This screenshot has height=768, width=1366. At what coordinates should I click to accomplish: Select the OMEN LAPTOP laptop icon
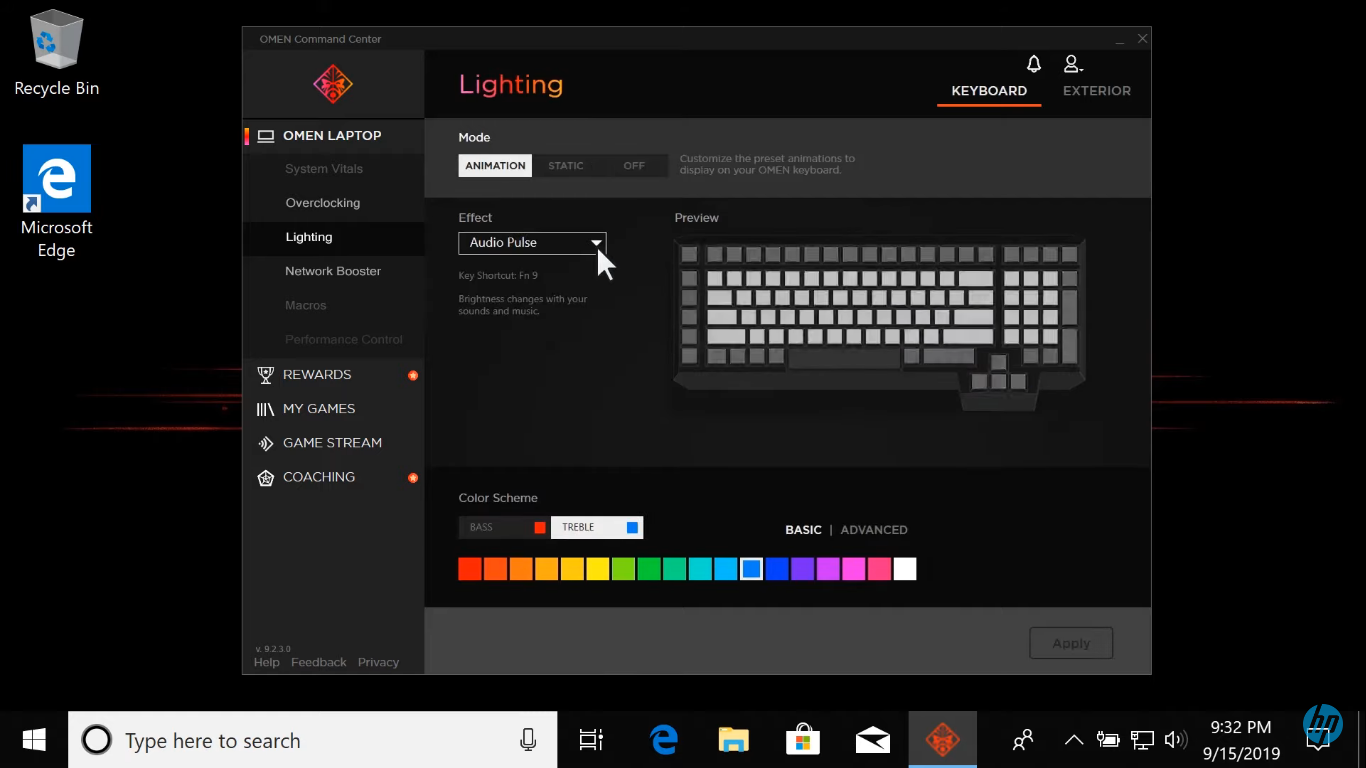[266, 136]
